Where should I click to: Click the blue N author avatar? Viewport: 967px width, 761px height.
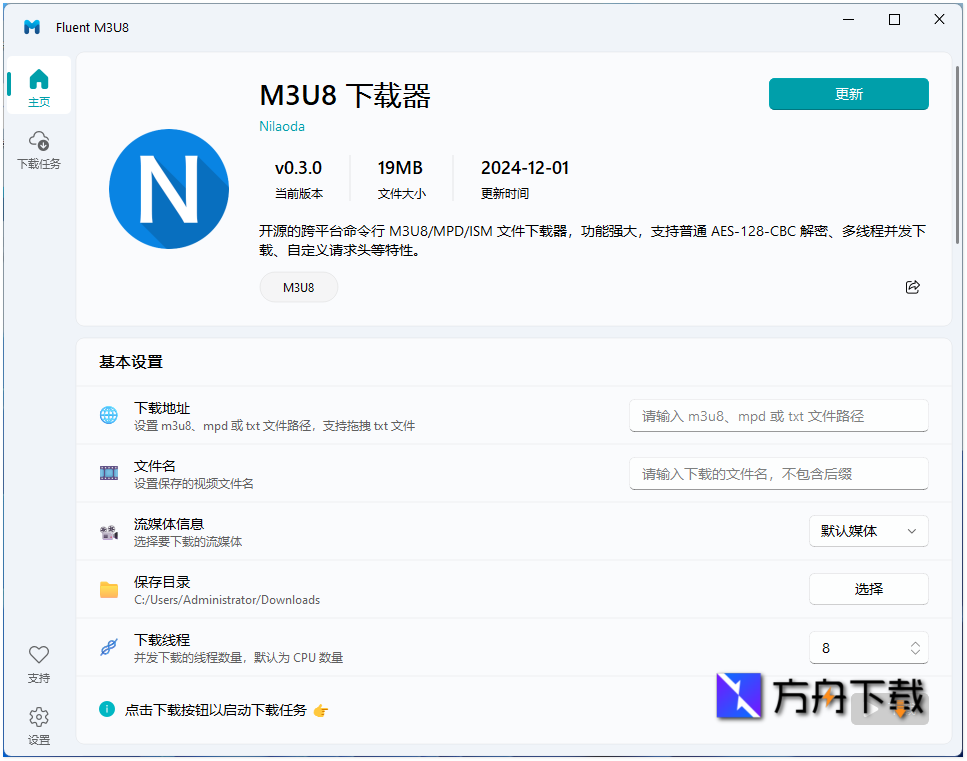[169, 189]
